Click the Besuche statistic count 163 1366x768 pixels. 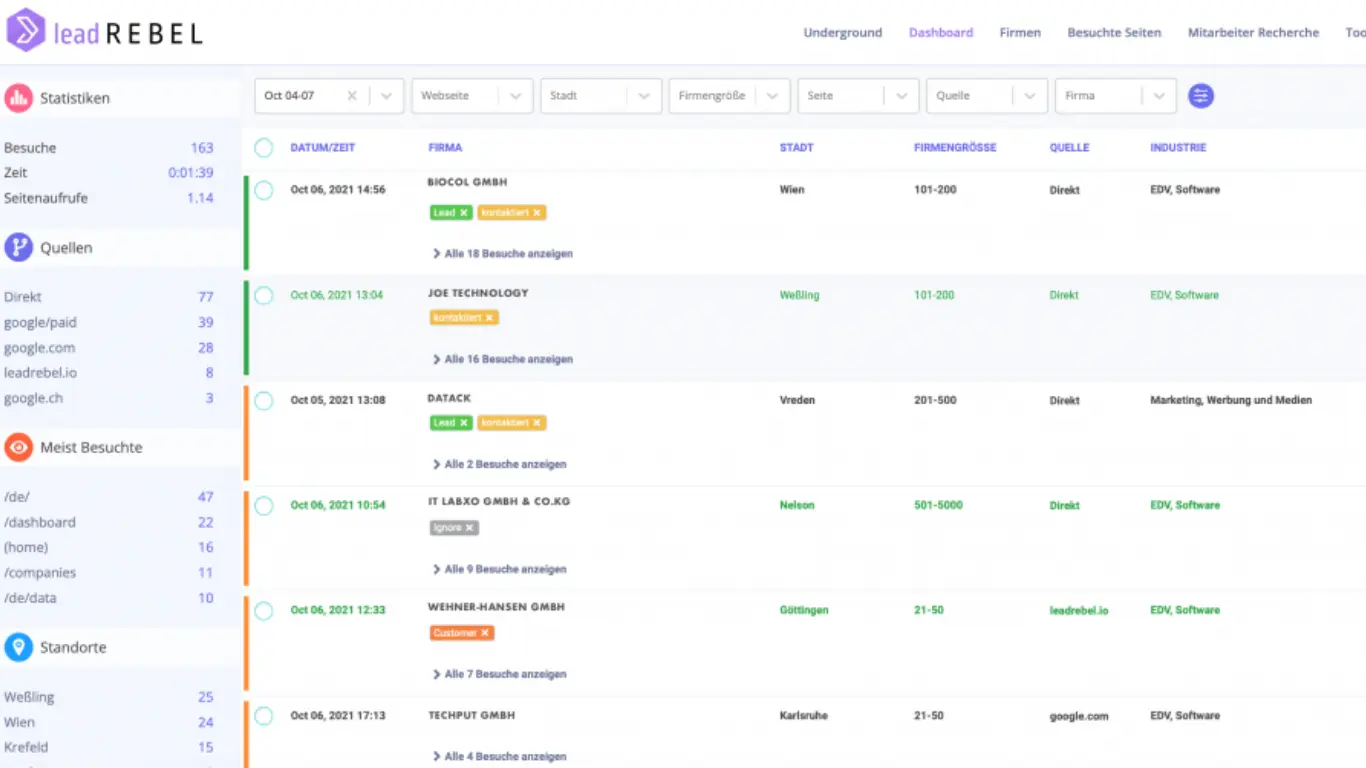[x=202, y=148]
